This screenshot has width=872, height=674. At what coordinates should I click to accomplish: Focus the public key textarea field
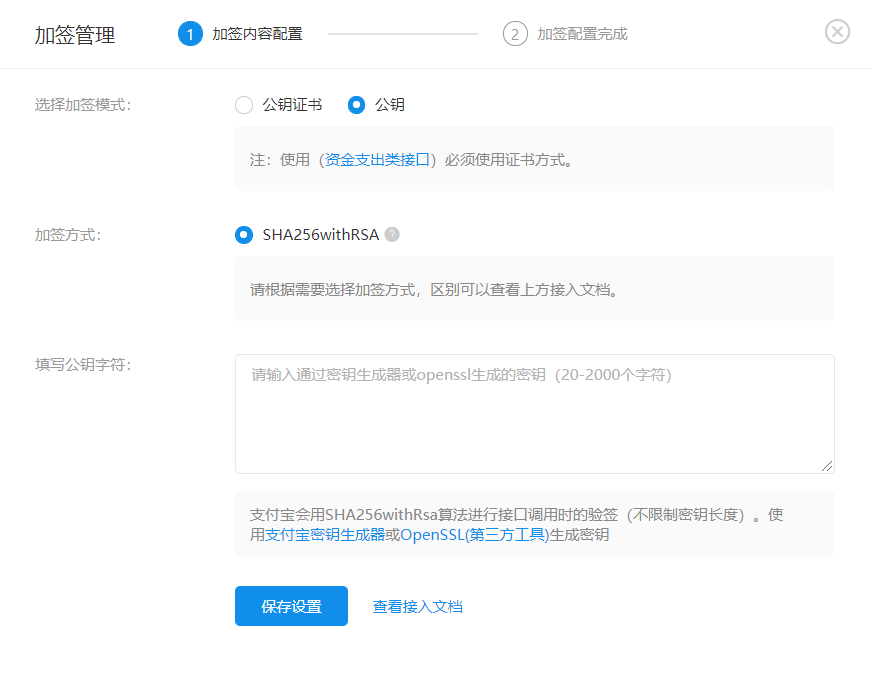pos(534,414)
